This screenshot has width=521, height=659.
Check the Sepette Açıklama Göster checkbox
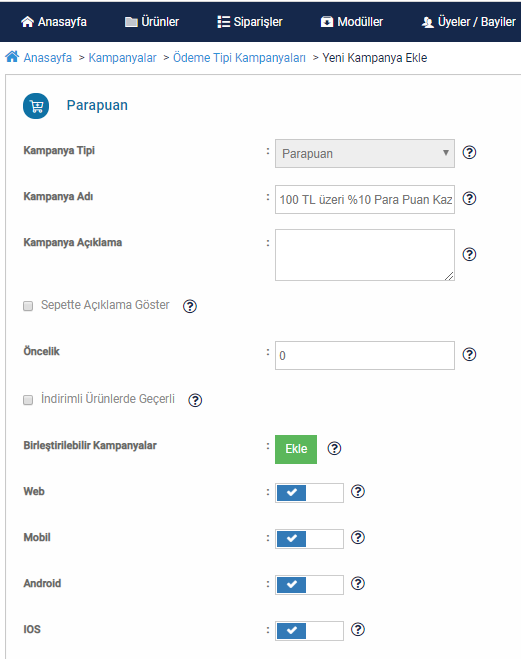tap(28, 306)
